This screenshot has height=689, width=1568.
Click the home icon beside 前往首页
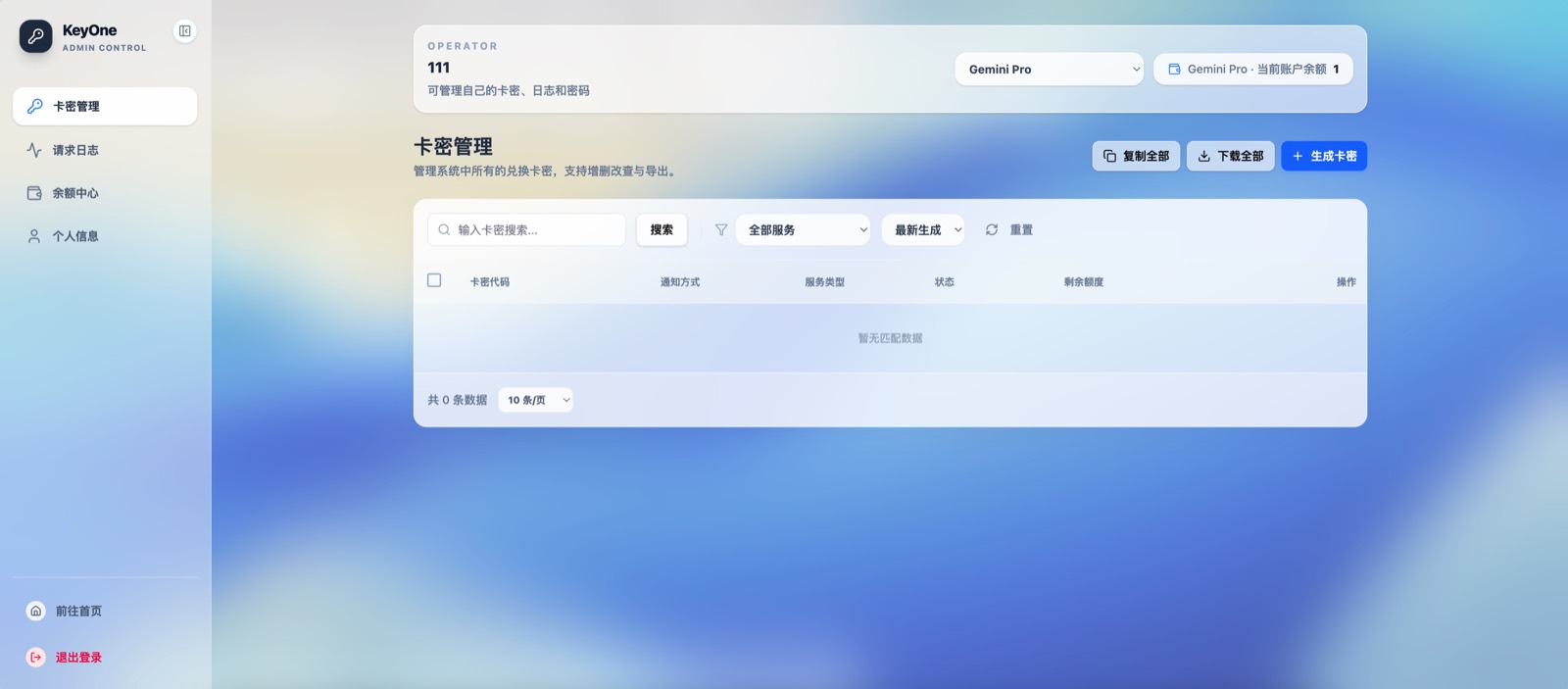(x=36, y=611)
